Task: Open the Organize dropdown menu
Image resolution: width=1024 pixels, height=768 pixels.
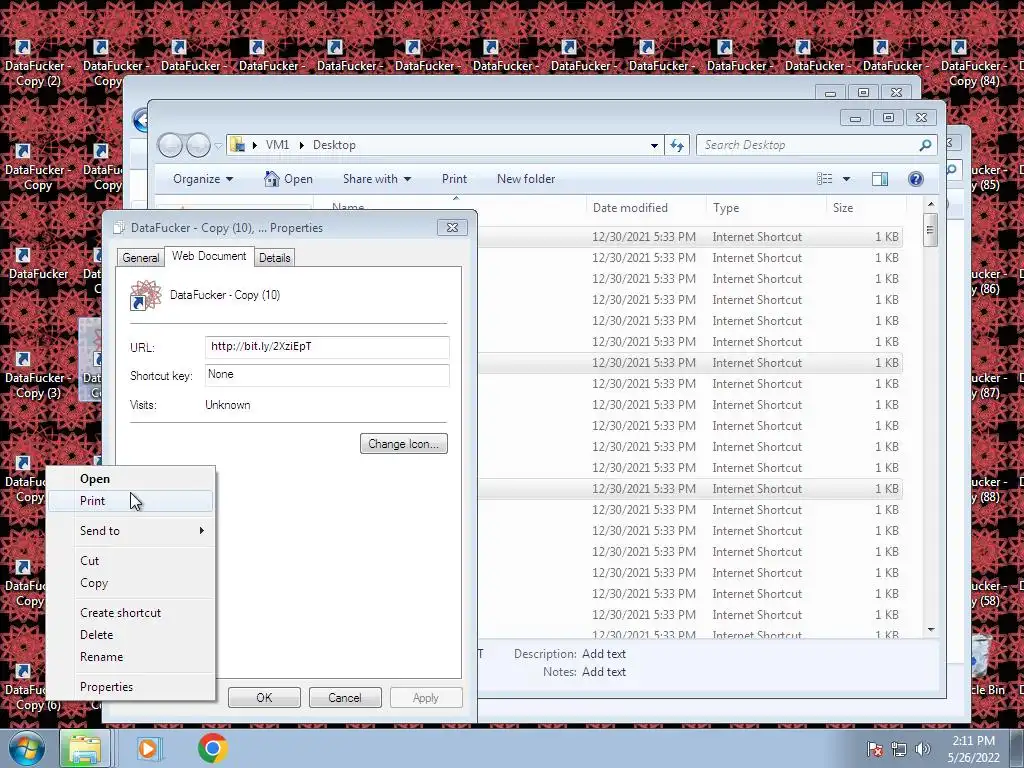Action: [202, 179]
